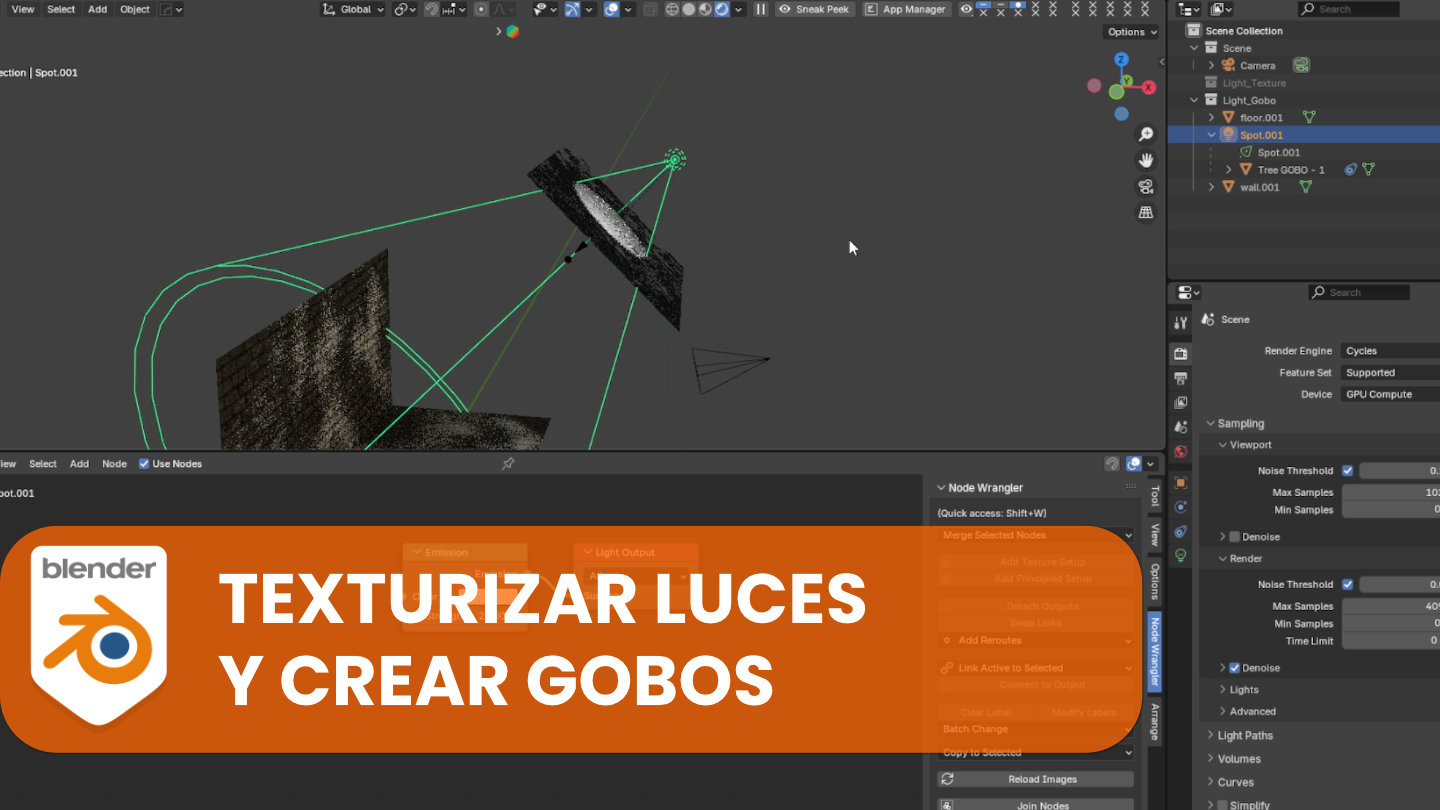Click the mesh data icon next to floor.001

tap(1308, 117)
